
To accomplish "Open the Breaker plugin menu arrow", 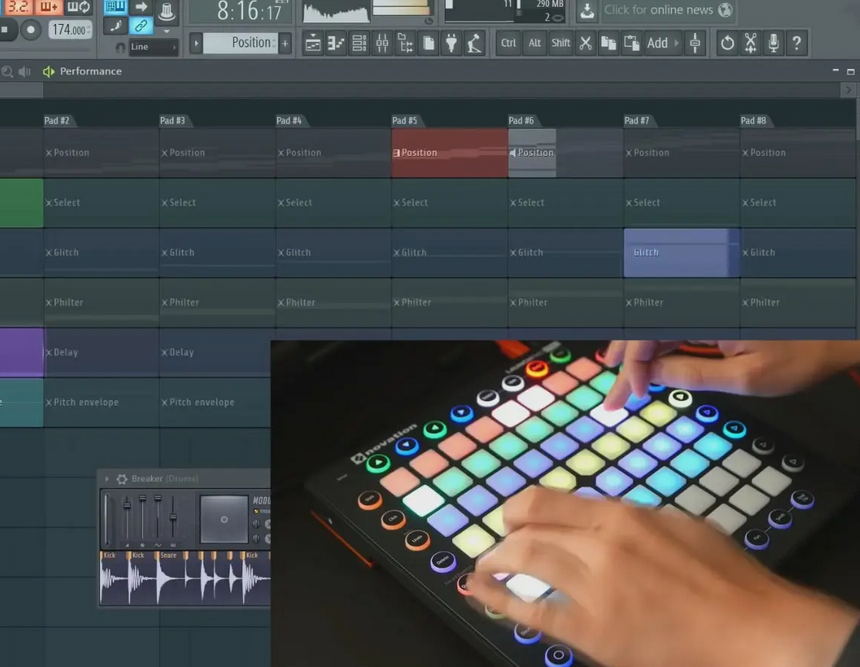I will point(107,479).
